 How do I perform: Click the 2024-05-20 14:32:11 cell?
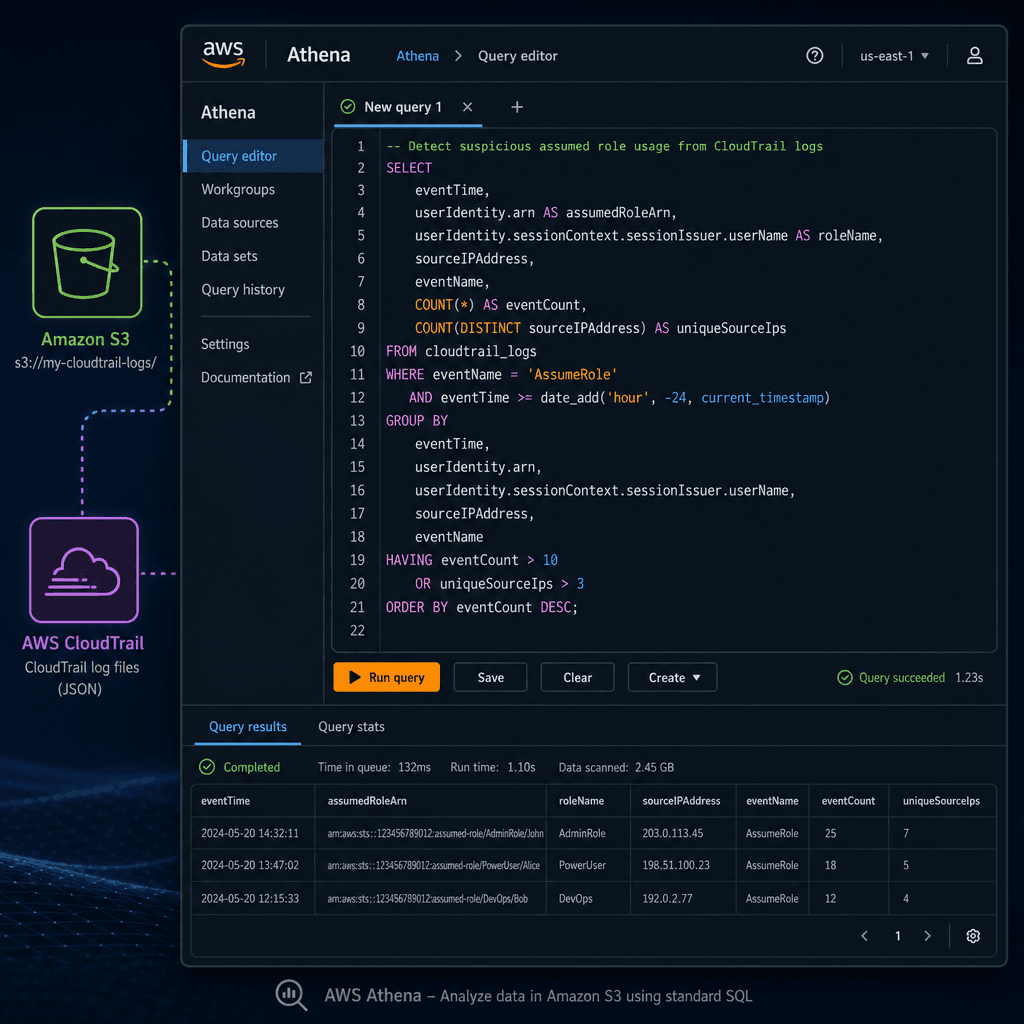249,833
